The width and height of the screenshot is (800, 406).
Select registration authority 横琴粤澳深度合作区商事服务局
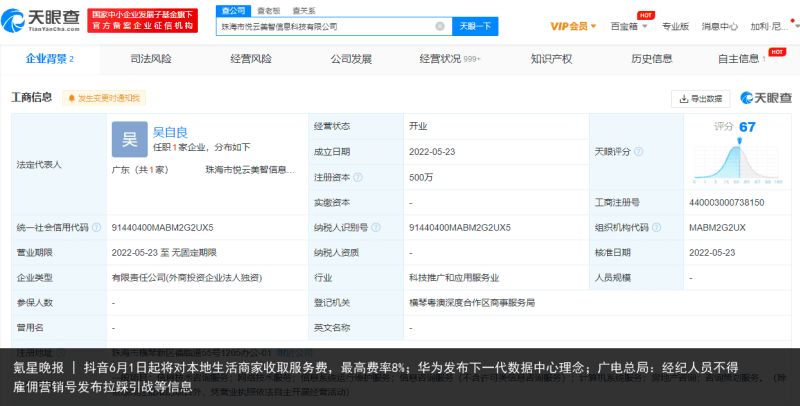point(472,302)
